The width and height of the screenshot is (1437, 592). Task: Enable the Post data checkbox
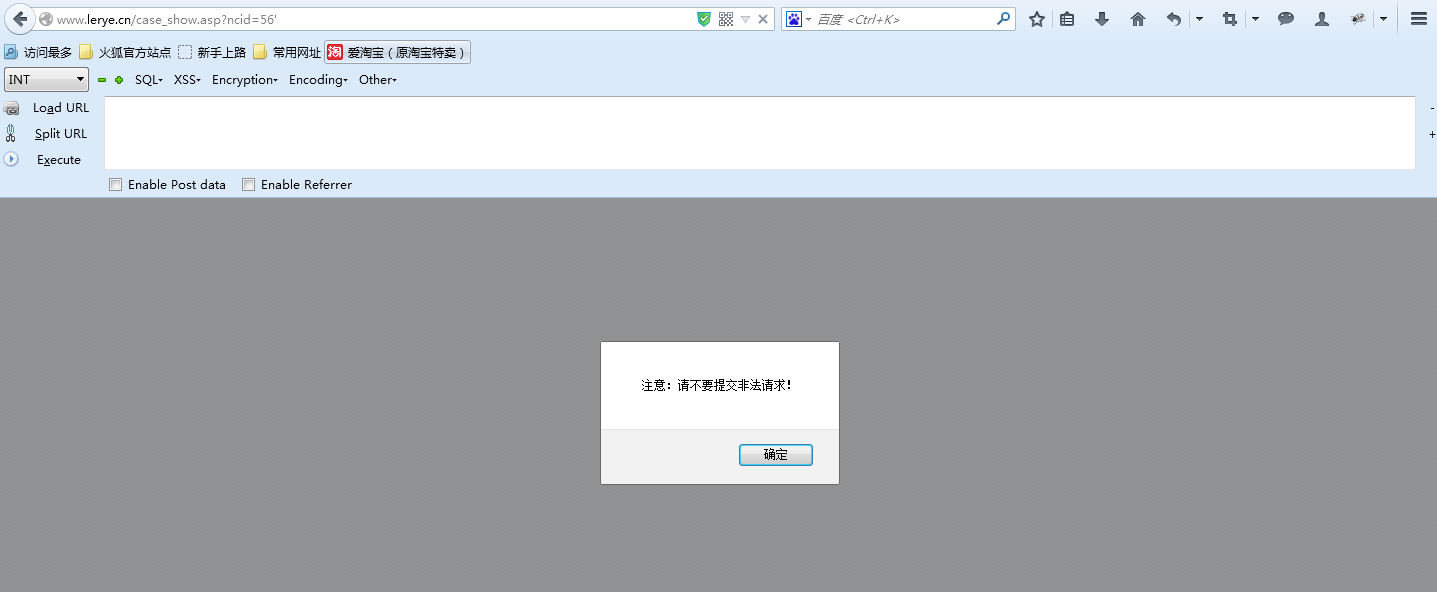coord(116,185)
